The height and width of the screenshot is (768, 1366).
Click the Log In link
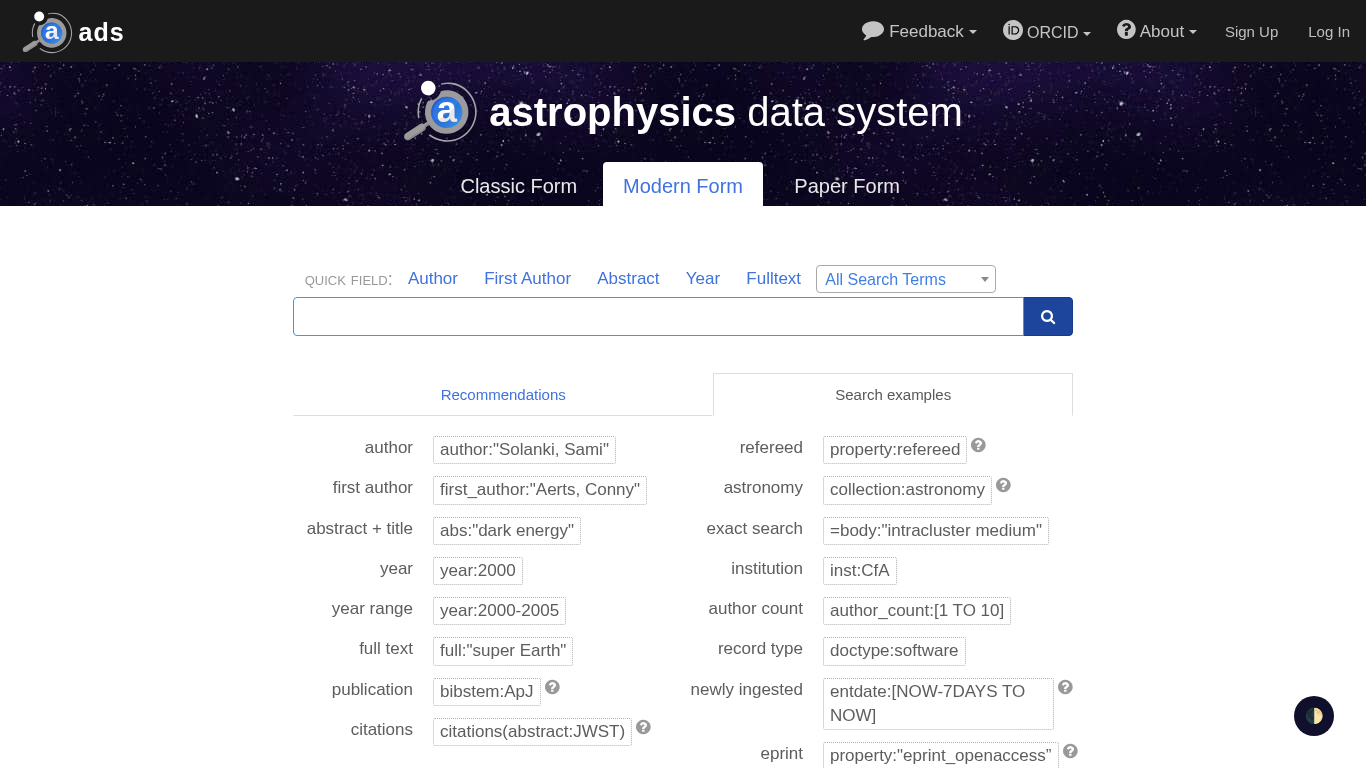click(1328, 32)
